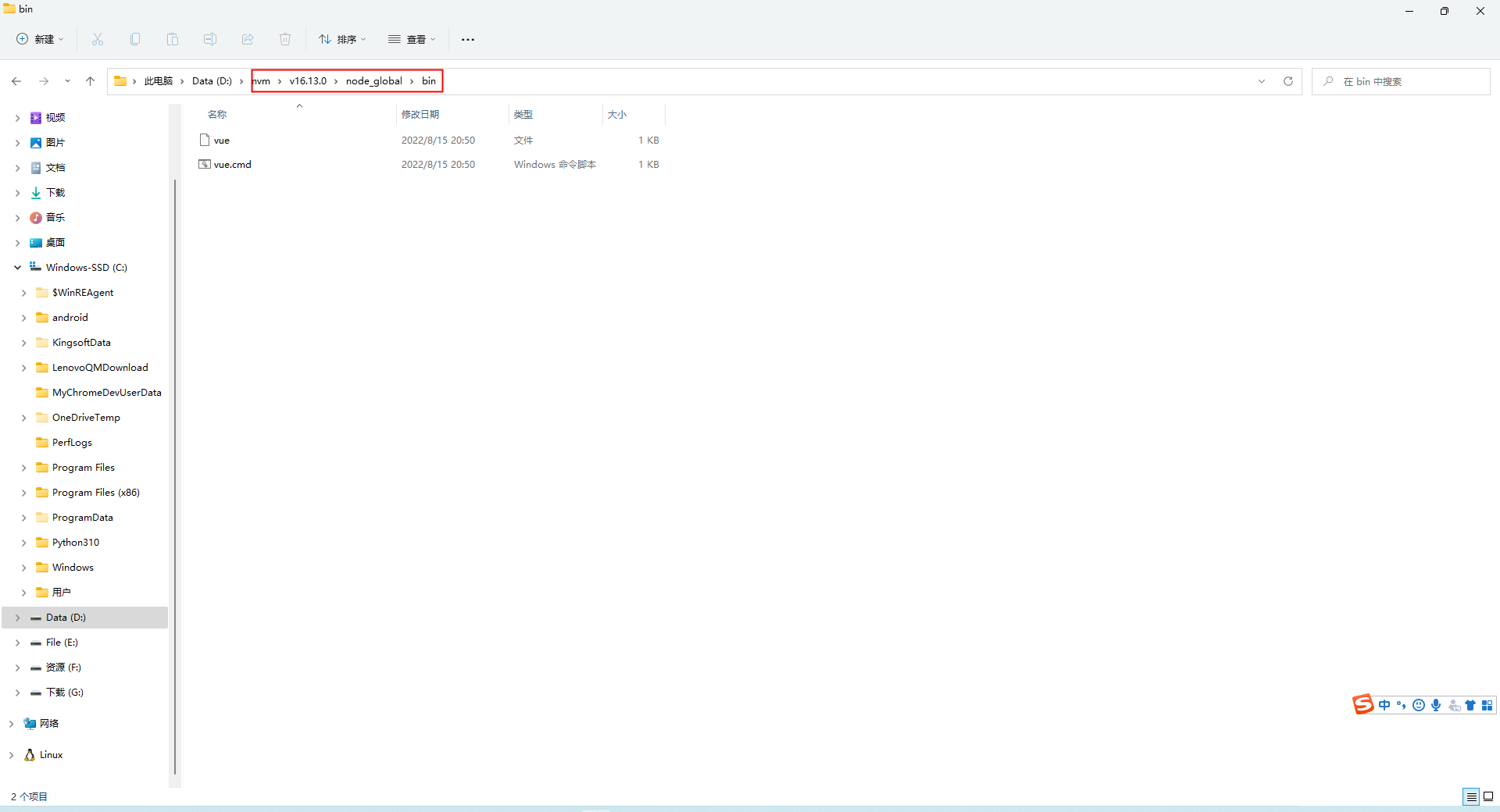Image resolution: width=1500 pixels, height=812 pixels.
Task: Click the Sogou input method S icon
Action: click(x=1363, y=704)
